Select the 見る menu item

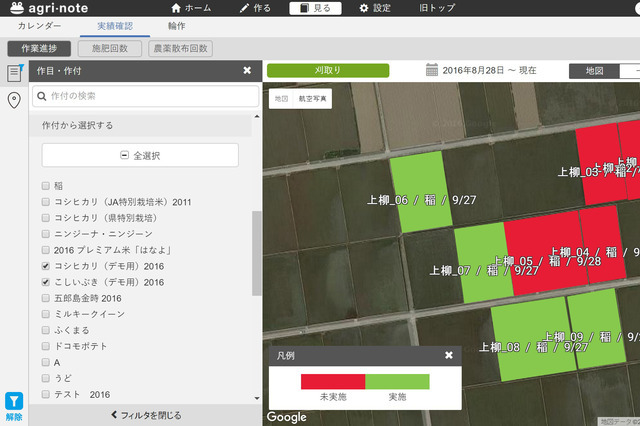[315, 8]
